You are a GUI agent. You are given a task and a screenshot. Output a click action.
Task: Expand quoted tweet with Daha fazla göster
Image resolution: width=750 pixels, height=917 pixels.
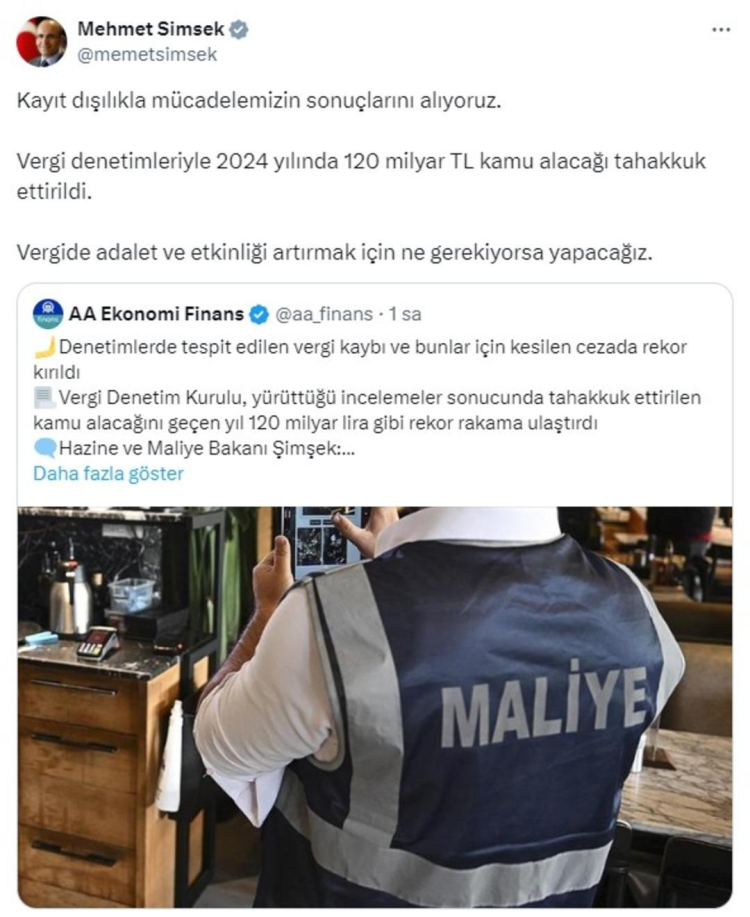point(108,473)
